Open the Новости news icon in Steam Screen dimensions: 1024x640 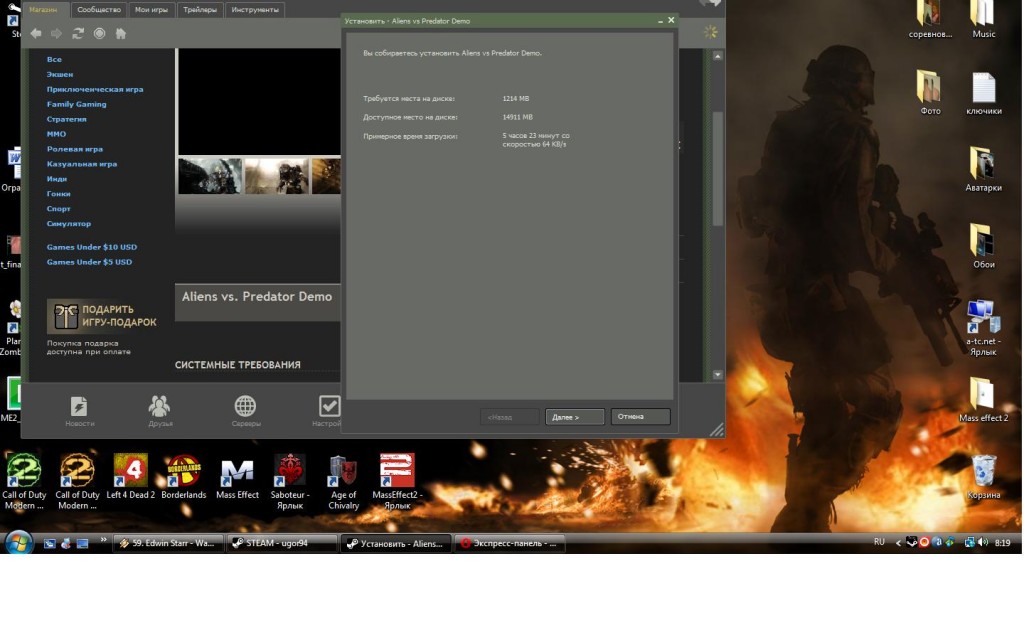[x=80, y=411]
